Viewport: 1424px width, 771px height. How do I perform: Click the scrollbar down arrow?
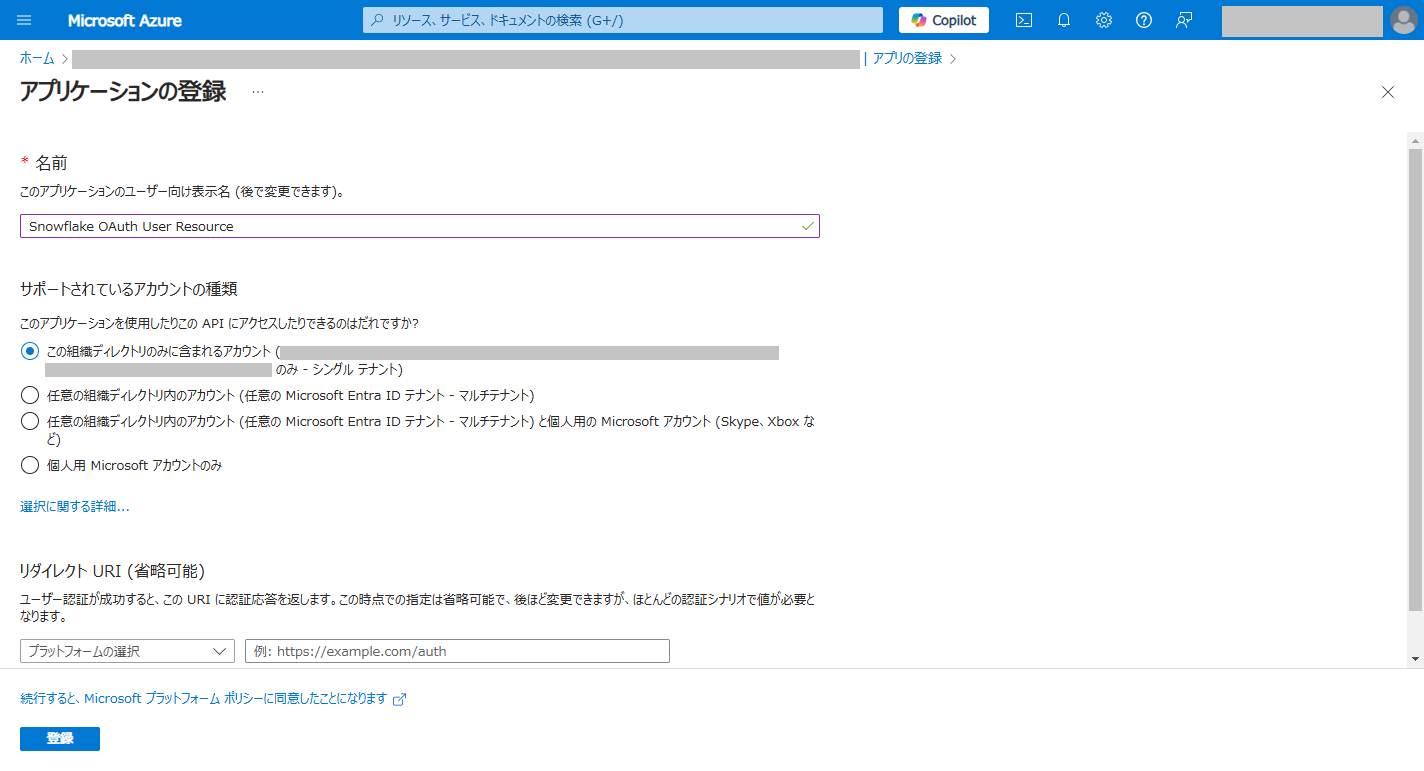(1415, 659)
